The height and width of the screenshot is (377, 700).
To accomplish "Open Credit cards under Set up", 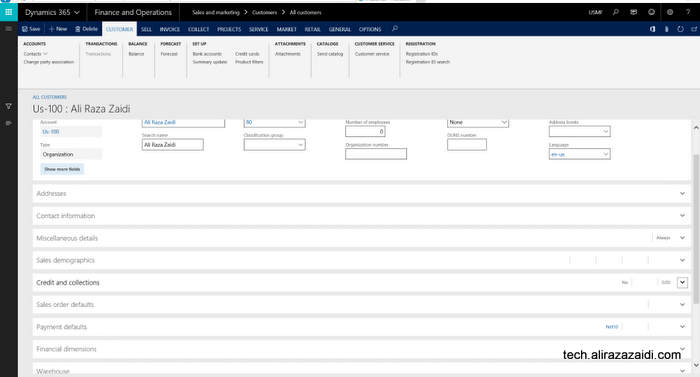I will click(247, 54).
